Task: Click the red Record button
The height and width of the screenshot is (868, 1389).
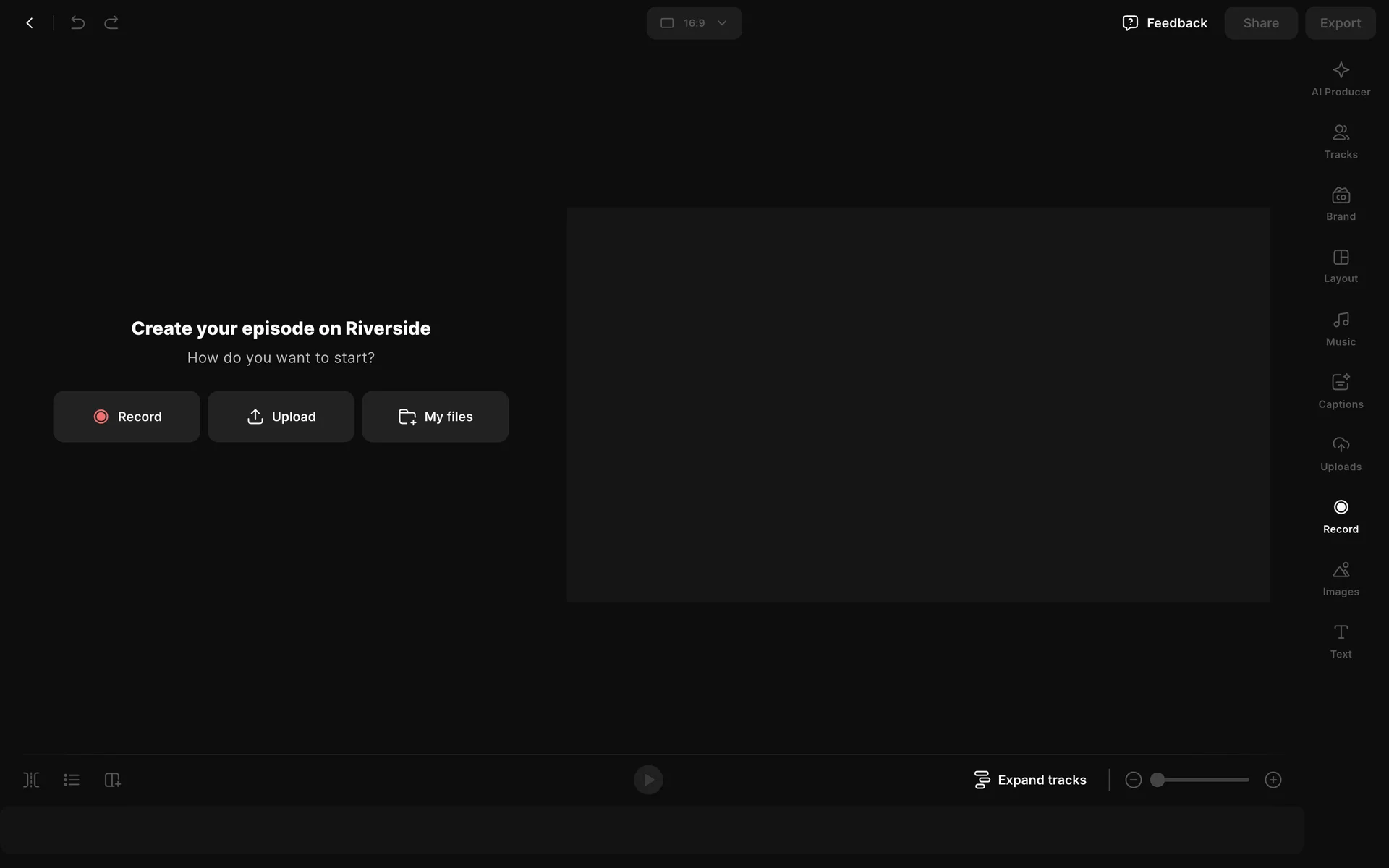Action: click(x=127, y=417)
